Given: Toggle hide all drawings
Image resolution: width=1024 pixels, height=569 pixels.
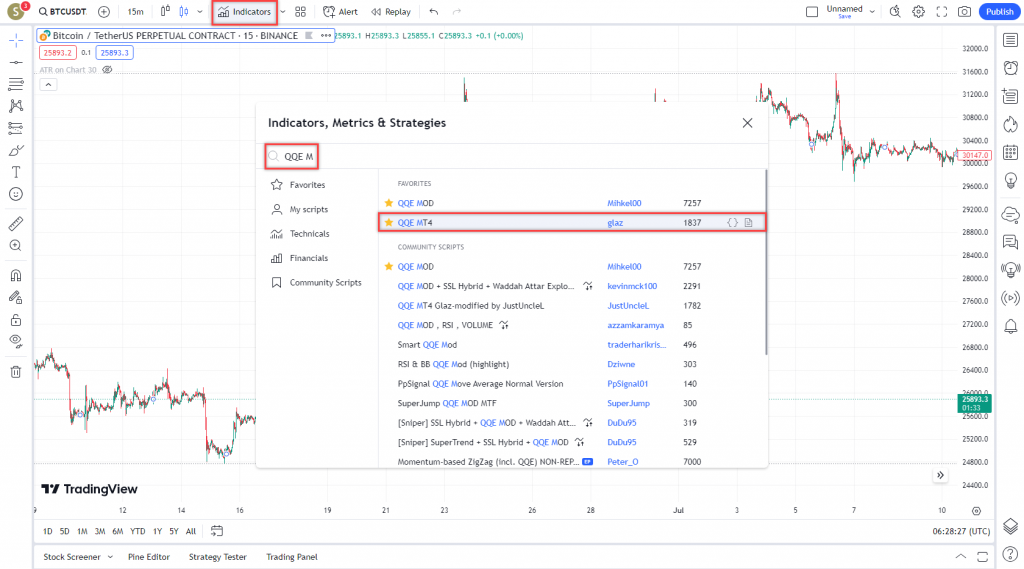Looking at the screenshot, I should (16, 341).
